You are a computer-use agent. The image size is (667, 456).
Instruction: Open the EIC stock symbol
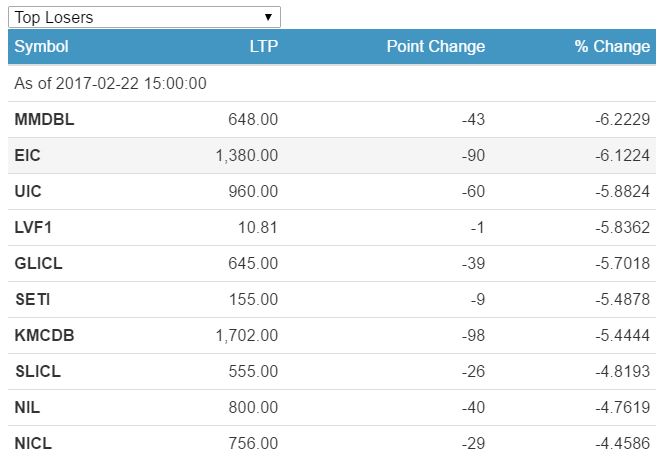28,156
